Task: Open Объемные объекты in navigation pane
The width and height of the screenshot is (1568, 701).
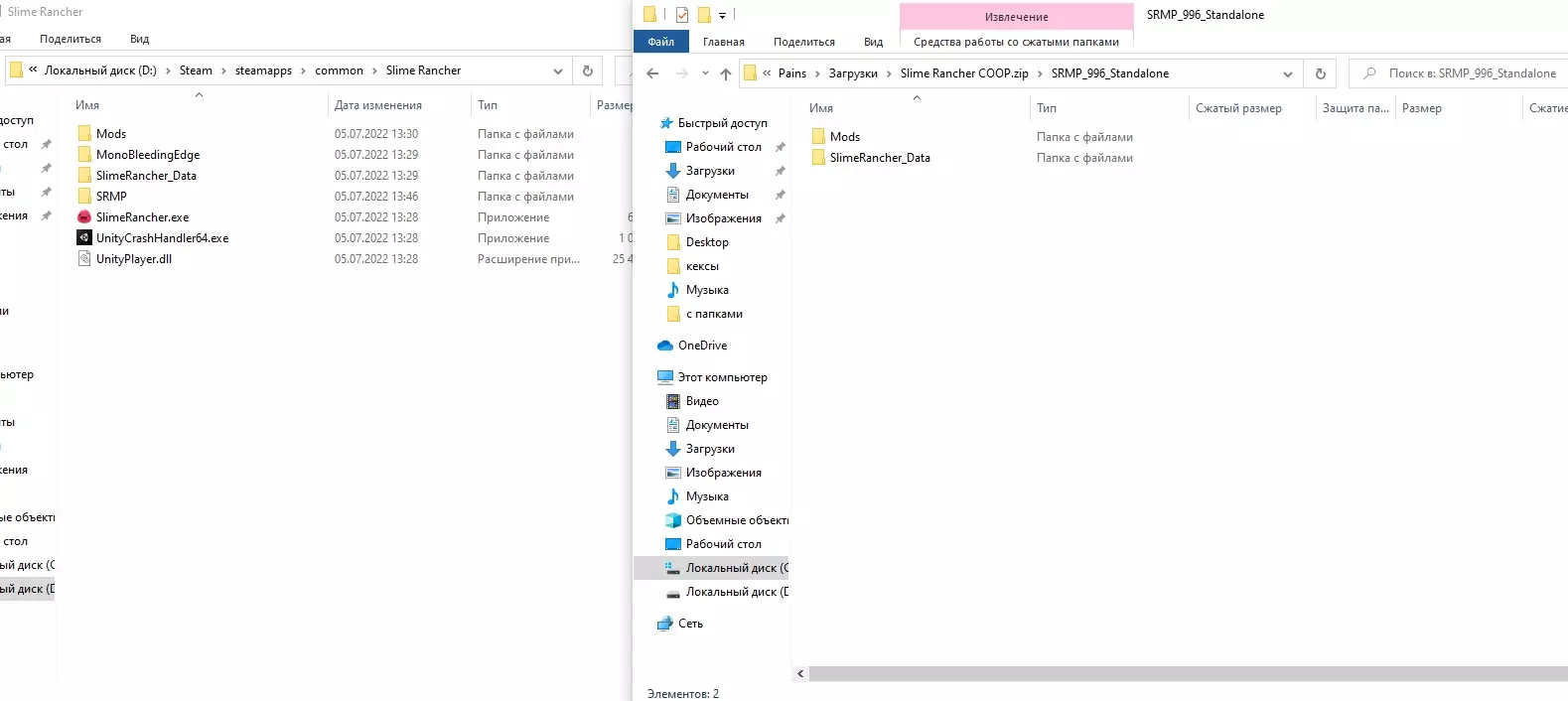Action: click(737, 520)
